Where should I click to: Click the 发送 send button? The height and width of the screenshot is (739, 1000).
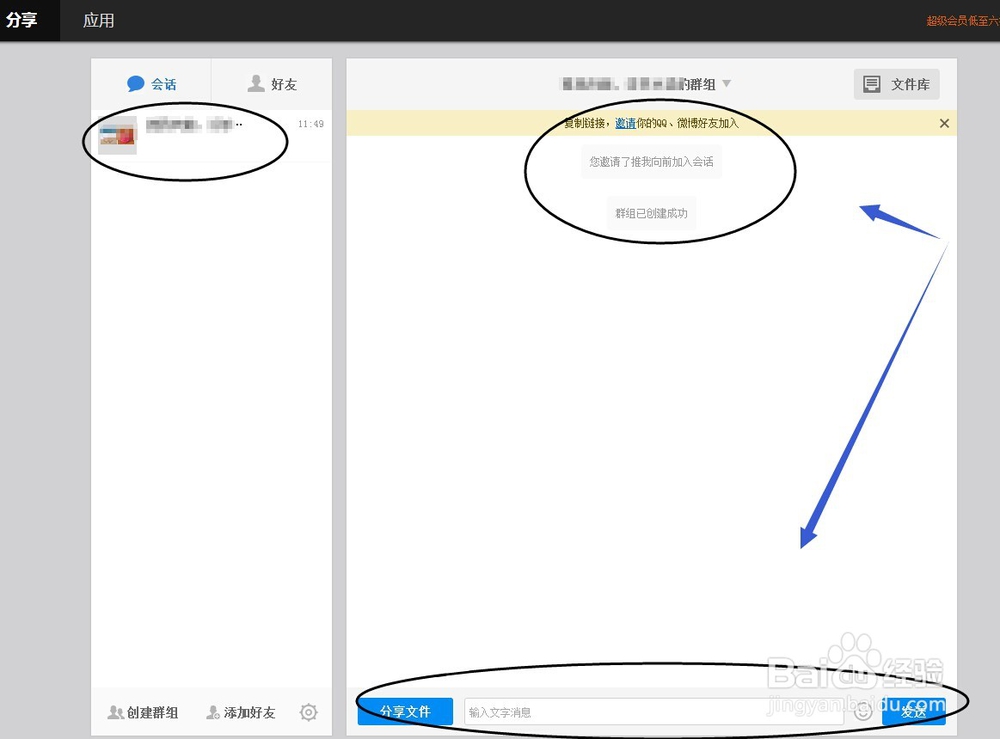click(x=913, y=712)
